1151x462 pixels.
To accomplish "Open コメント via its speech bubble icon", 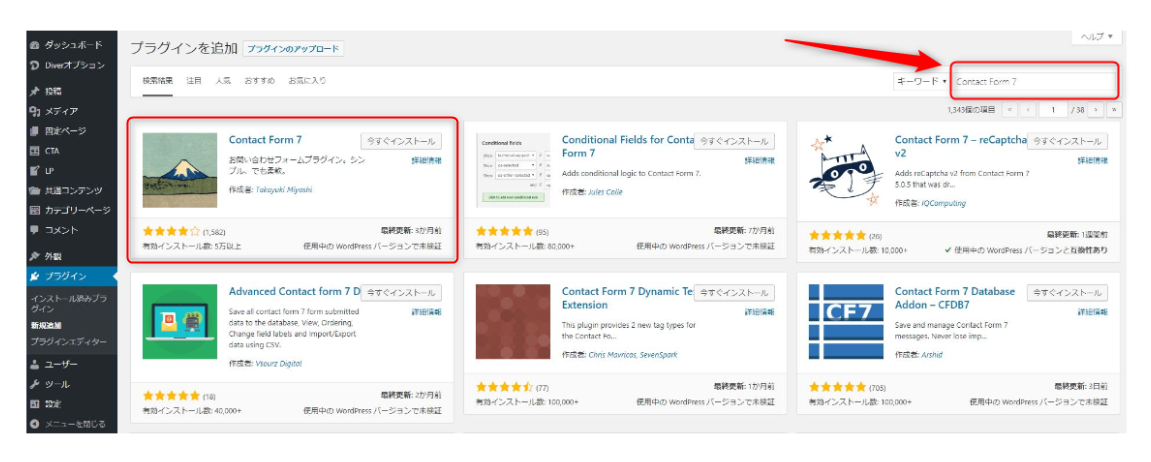I will pos(35,229).
